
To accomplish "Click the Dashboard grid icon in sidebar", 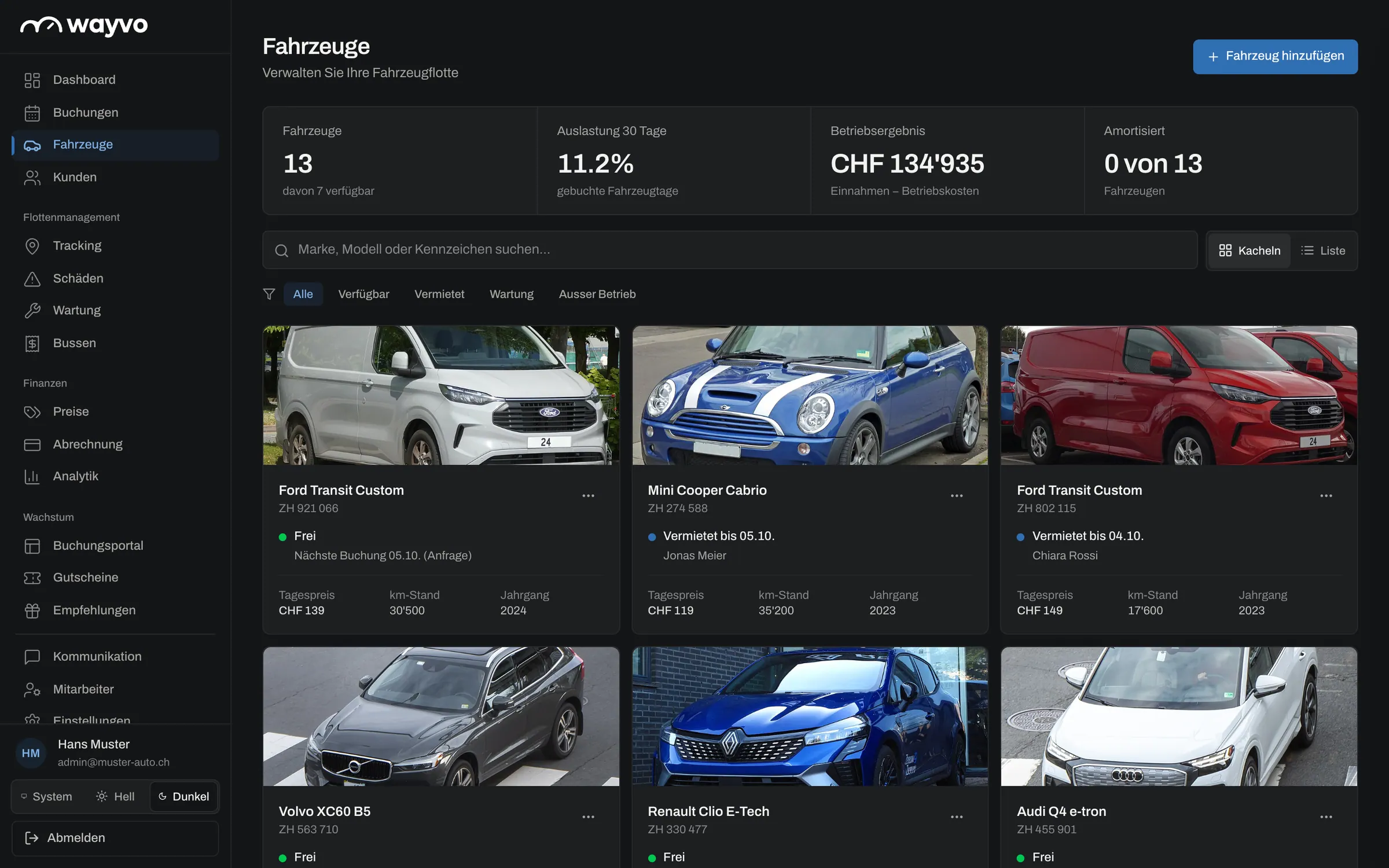I will tap(32, 80).
